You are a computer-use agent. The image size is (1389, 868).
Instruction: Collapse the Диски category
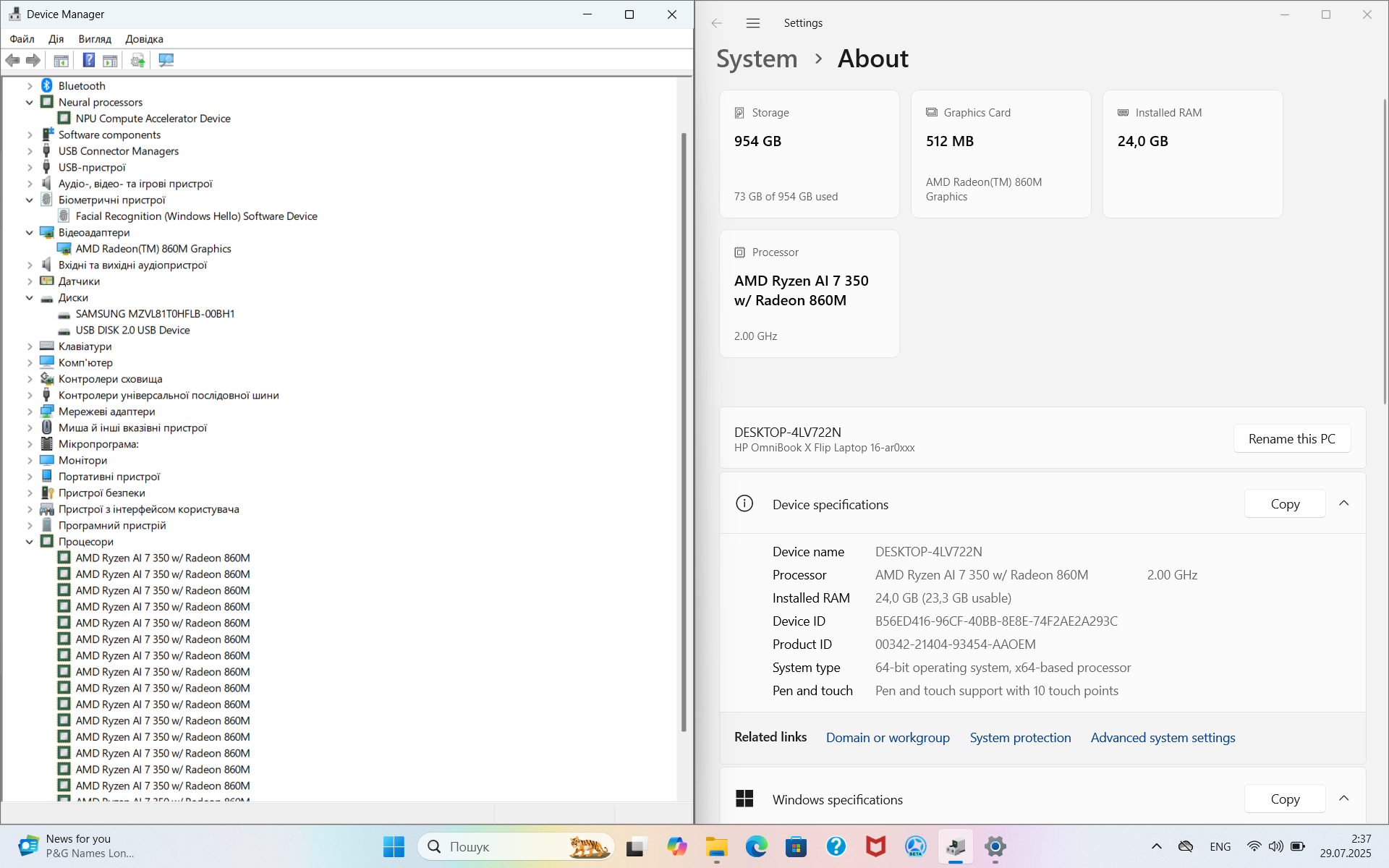[x=30, y=297]
